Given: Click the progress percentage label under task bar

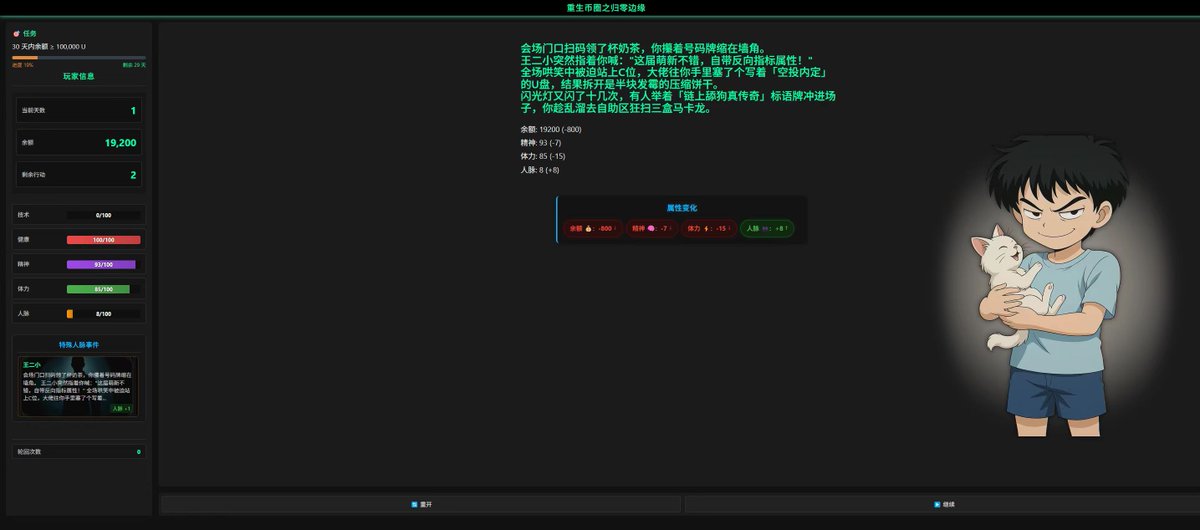Looking at the screenshot, I should pos(22,64).
